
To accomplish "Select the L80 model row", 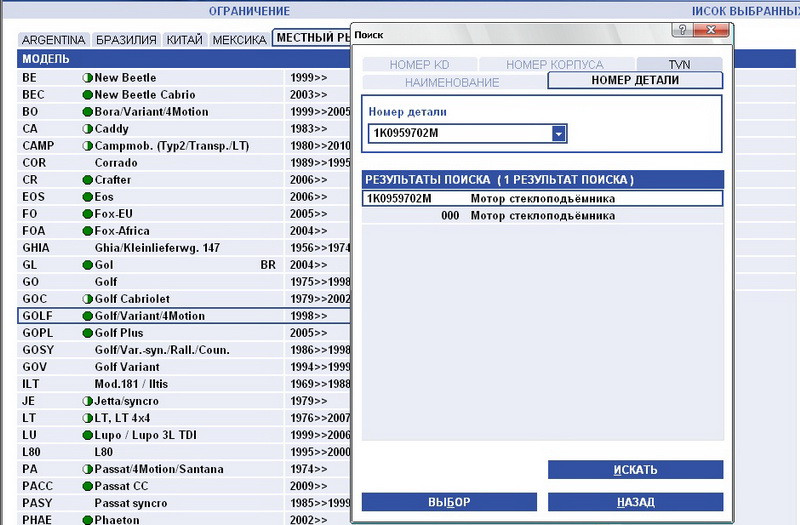I will (x=184, y=452).
